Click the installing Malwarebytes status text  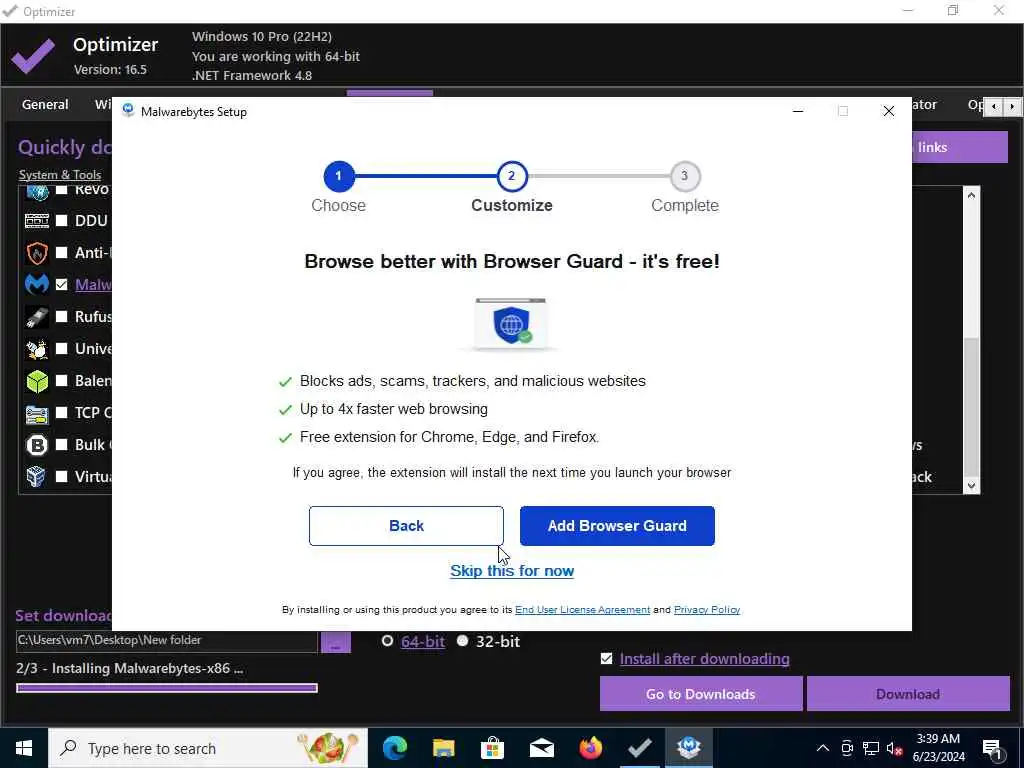[129, 669]
